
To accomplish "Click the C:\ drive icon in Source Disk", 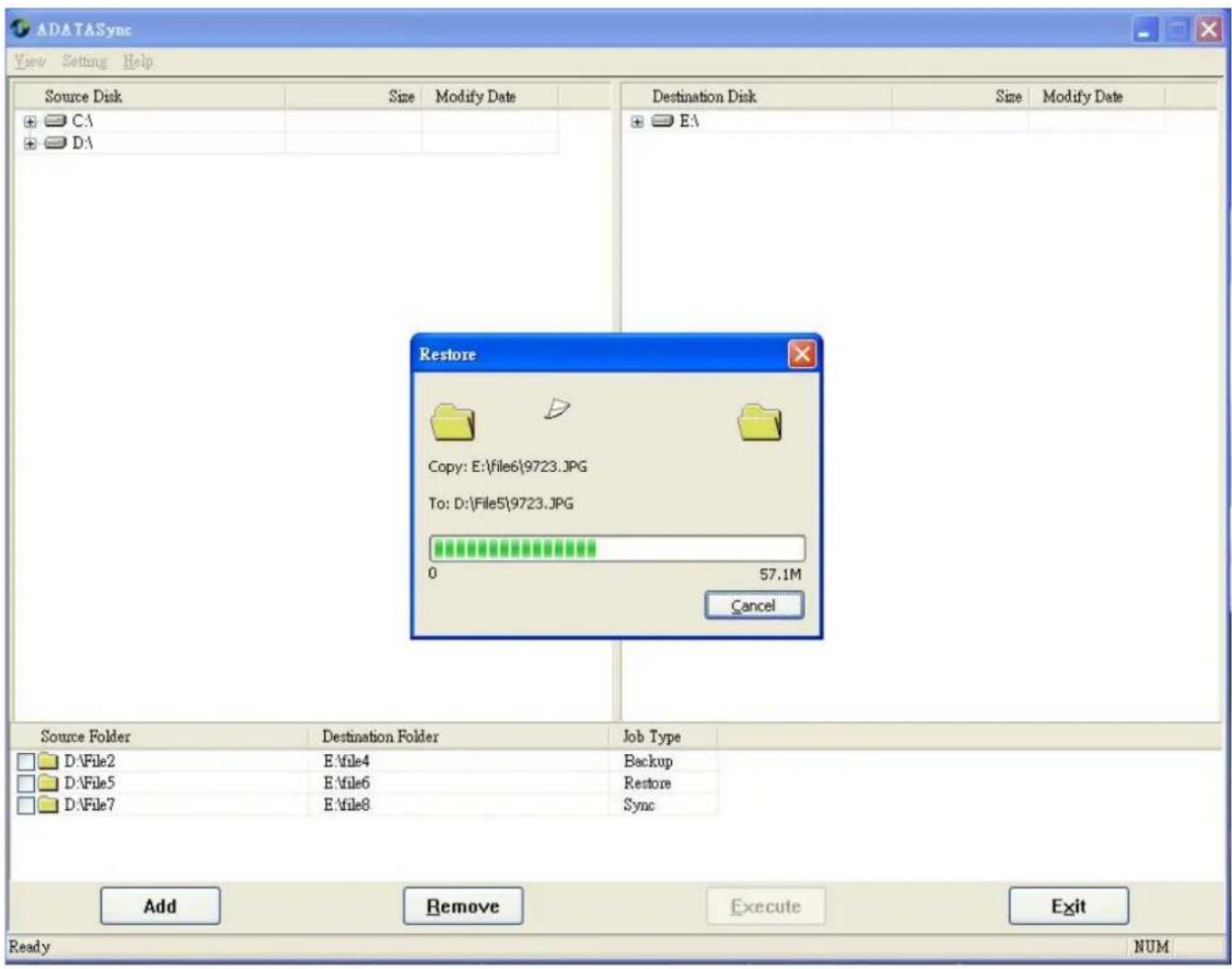I will [x=56, y=121].
